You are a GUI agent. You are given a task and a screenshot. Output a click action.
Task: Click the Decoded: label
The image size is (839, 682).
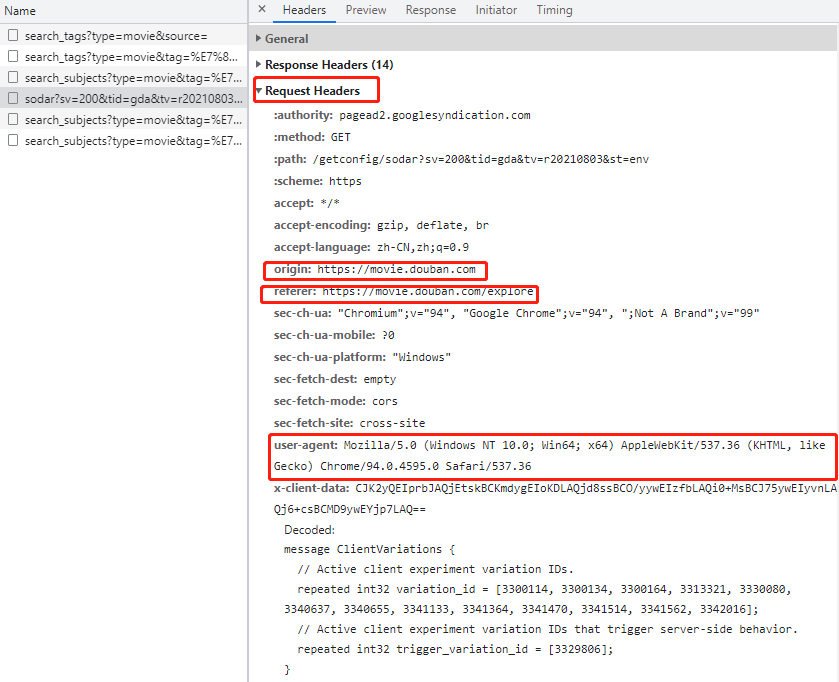[x=309, y=530]
